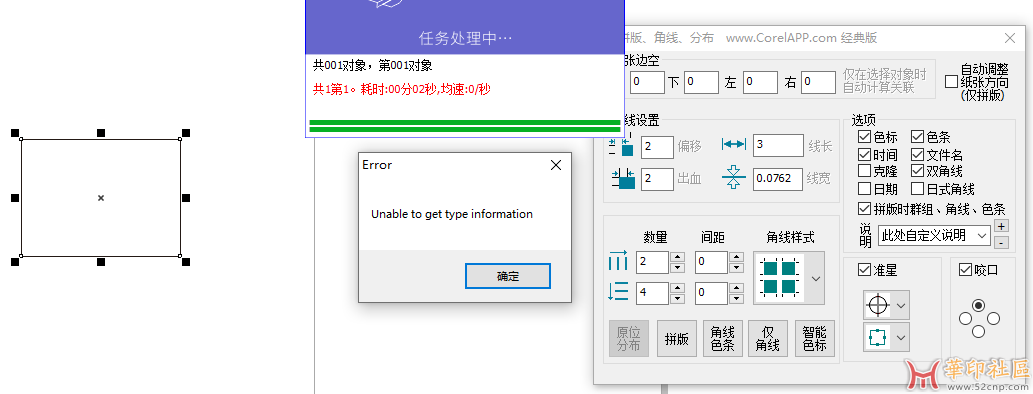Click the line length (线长) arrow icon
The image size is (1033, 394).
pyautogui.click(x=733, y=144)
